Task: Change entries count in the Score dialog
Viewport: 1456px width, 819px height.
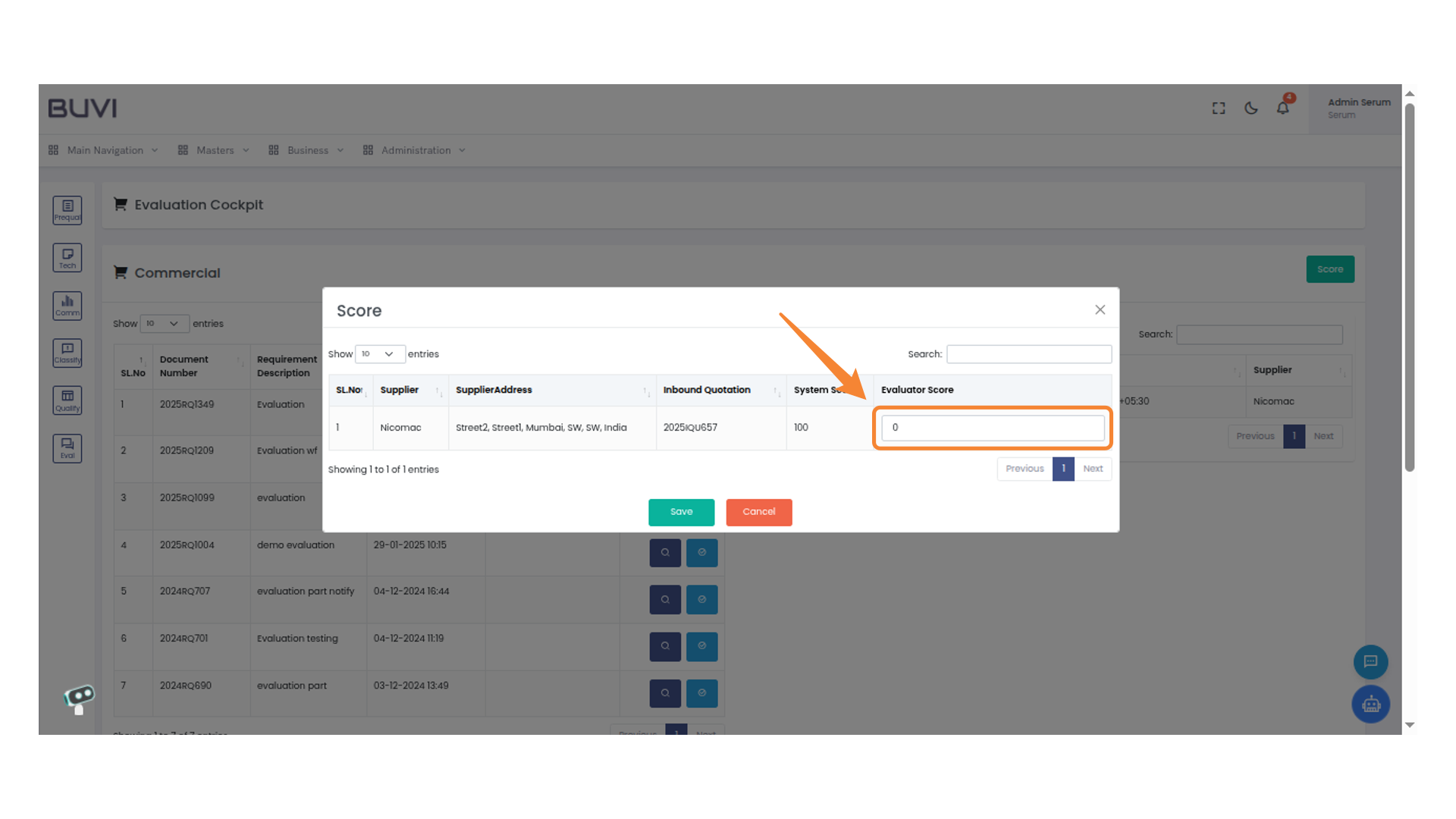Action: tap(380, 353)
